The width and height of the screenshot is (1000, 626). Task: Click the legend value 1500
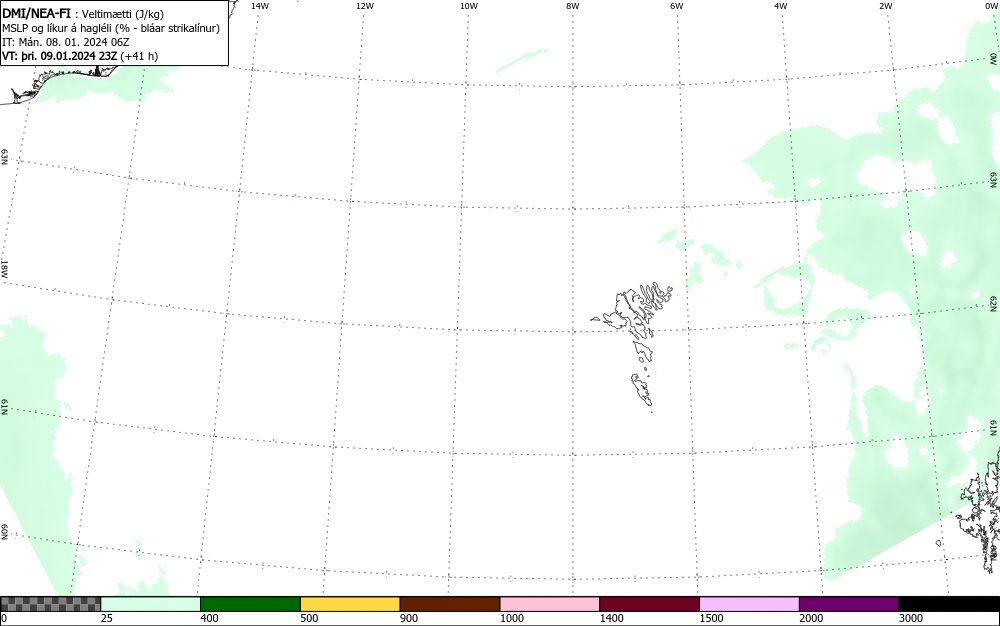click(x=711, y=618)
